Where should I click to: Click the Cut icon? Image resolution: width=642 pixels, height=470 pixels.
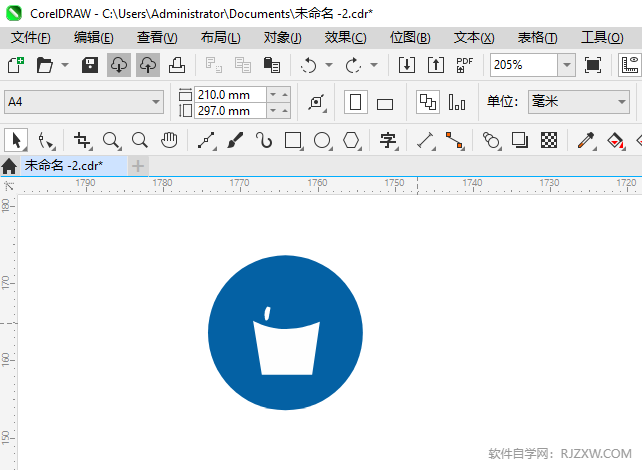[213, 65]
